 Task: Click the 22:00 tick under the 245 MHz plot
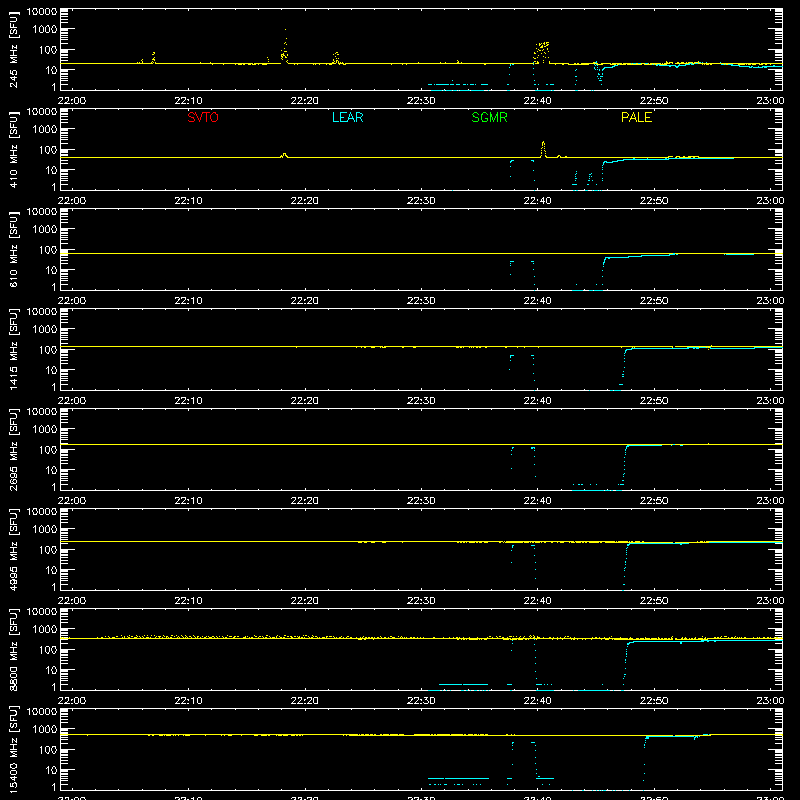point(72,101)
